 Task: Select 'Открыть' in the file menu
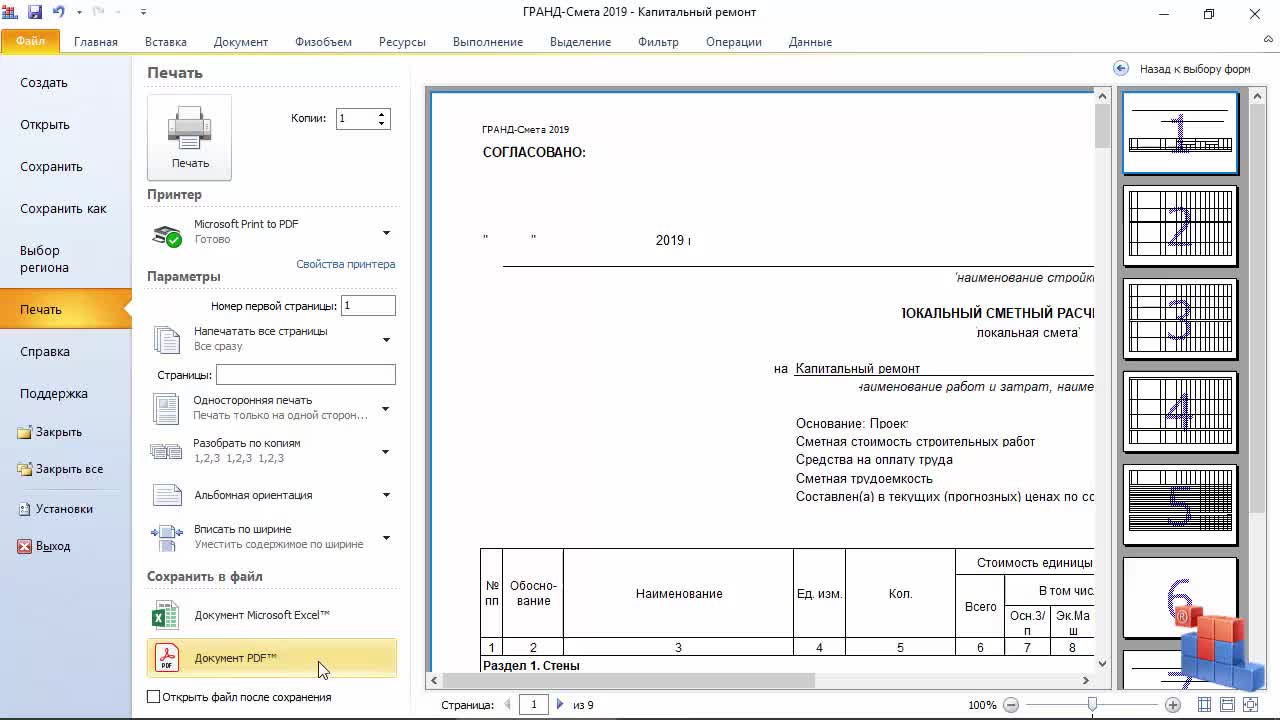(x=65, y=125)
